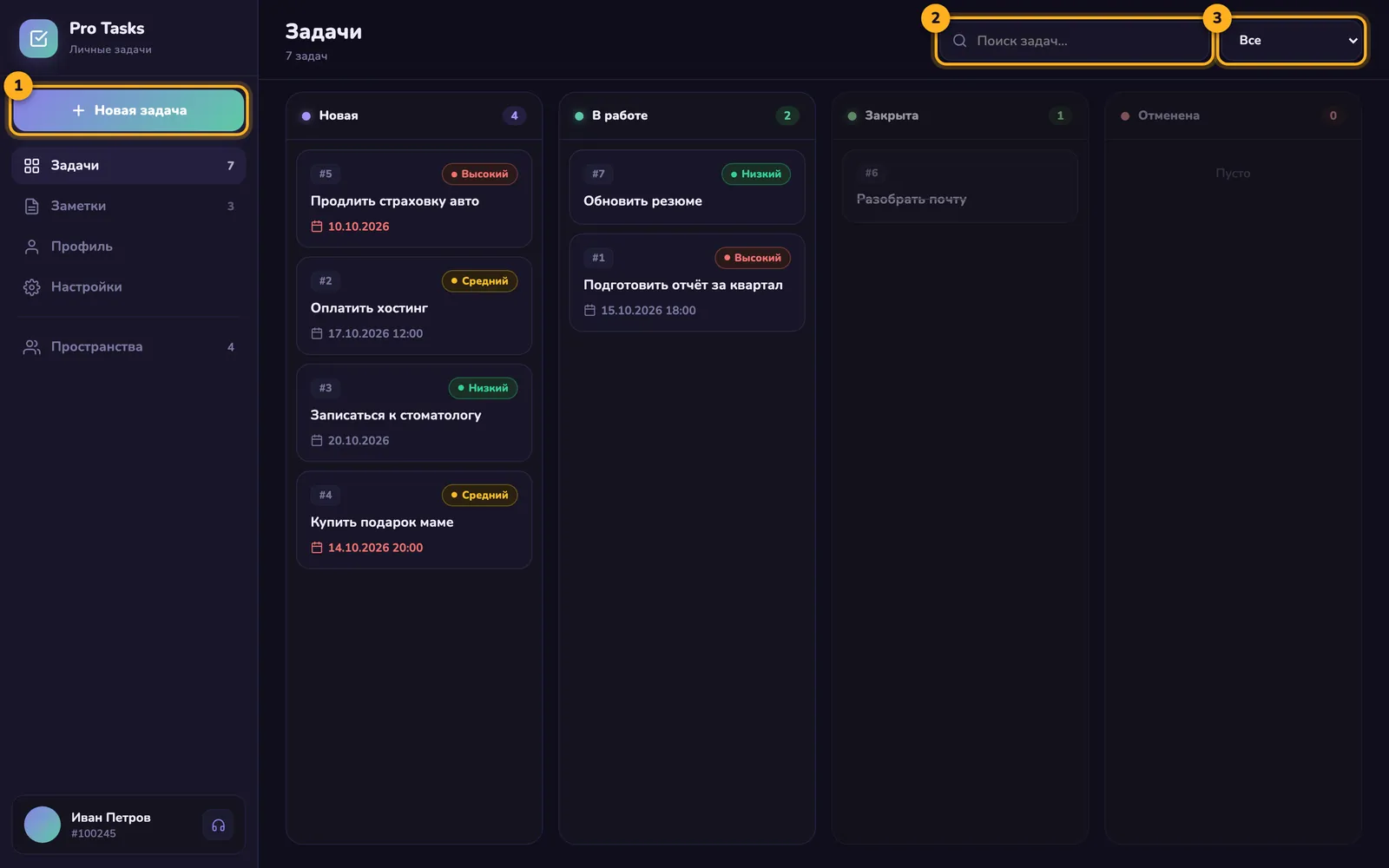Open the Все filter dropdown
Screen dimensions: 1389x868
1292,41
